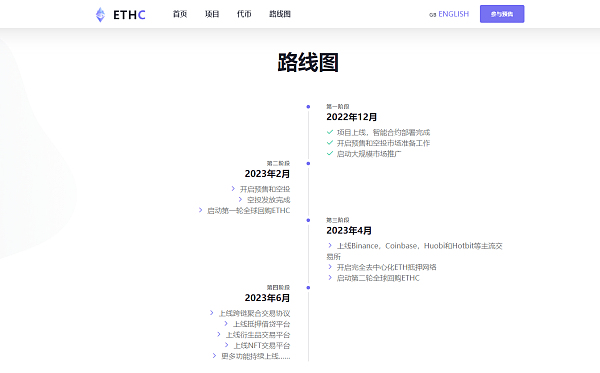Click the text 空投发放完成

click(269, 200)
